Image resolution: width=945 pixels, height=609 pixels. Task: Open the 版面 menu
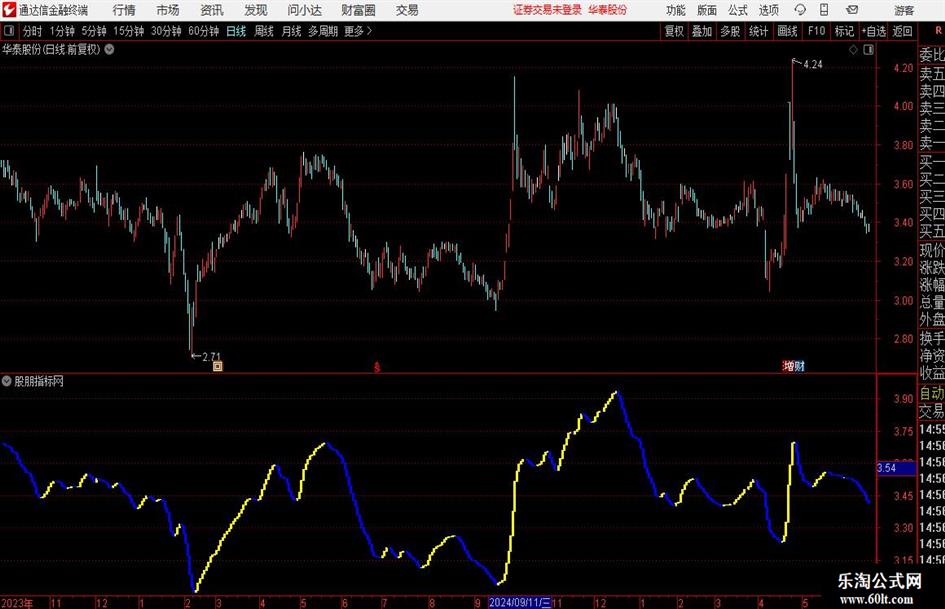(706, 10)
